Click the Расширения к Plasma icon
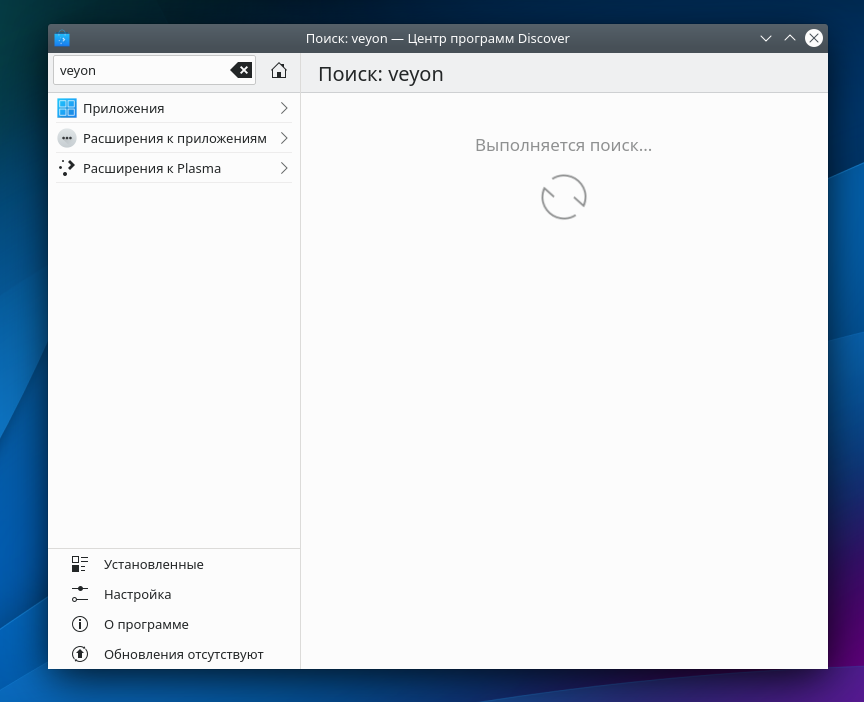Screen dimensions: 864x702 (x=67, y=168)
